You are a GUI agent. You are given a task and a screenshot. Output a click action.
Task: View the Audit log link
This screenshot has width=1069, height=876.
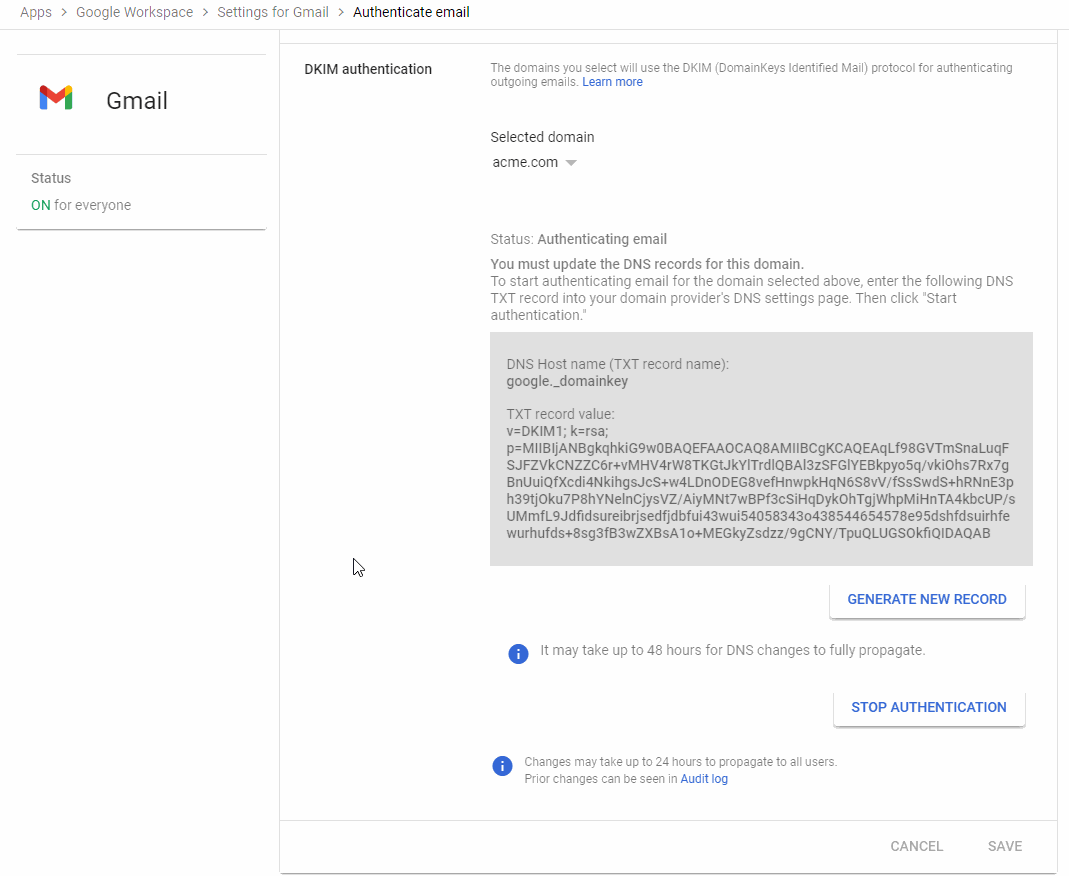point(704,778)
